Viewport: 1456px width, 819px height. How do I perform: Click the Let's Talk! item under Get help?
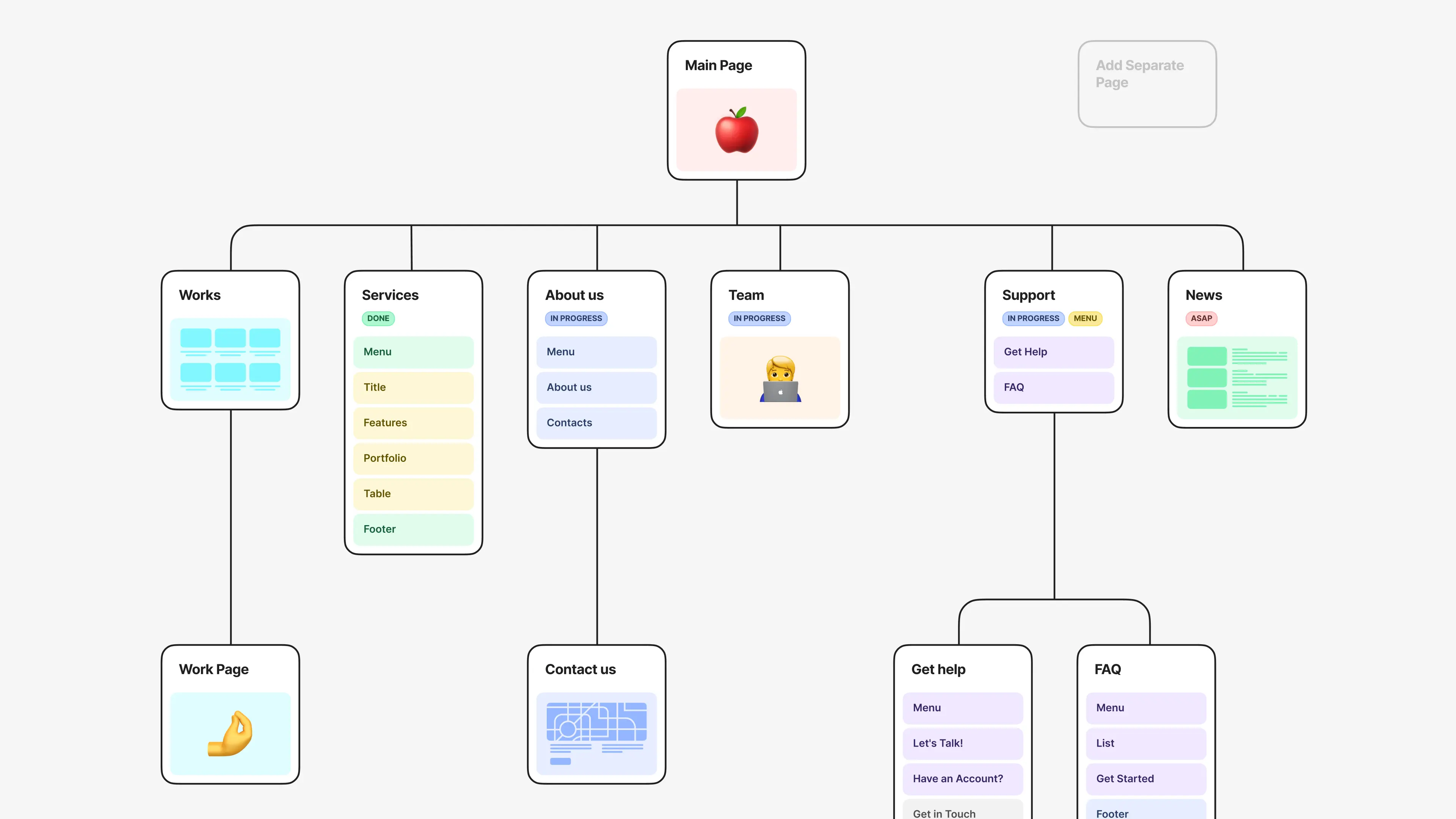coord(963,743)
